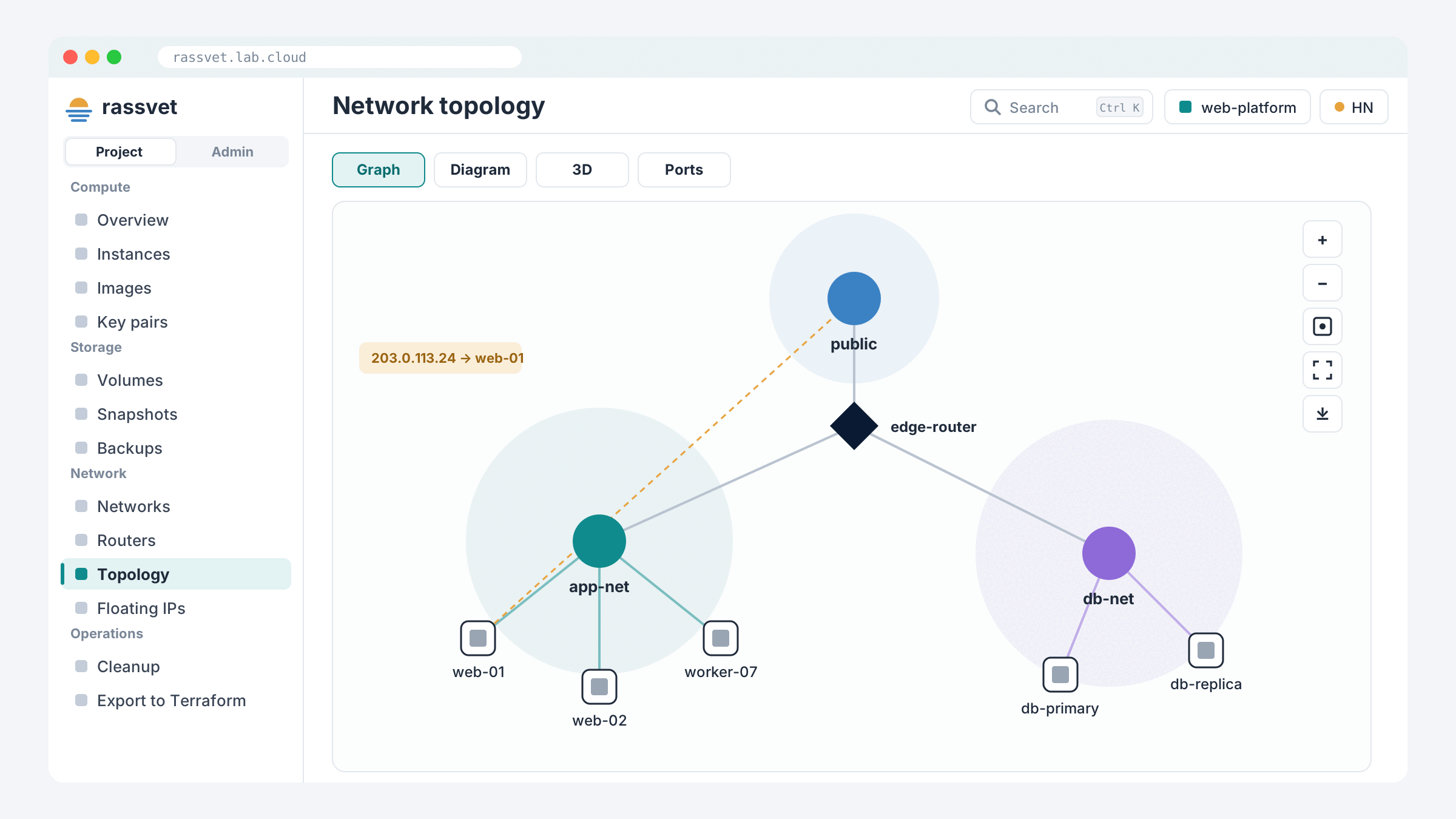Click Export to Terraform
Screen dimensions: 1456x819
tap(176, 700)
